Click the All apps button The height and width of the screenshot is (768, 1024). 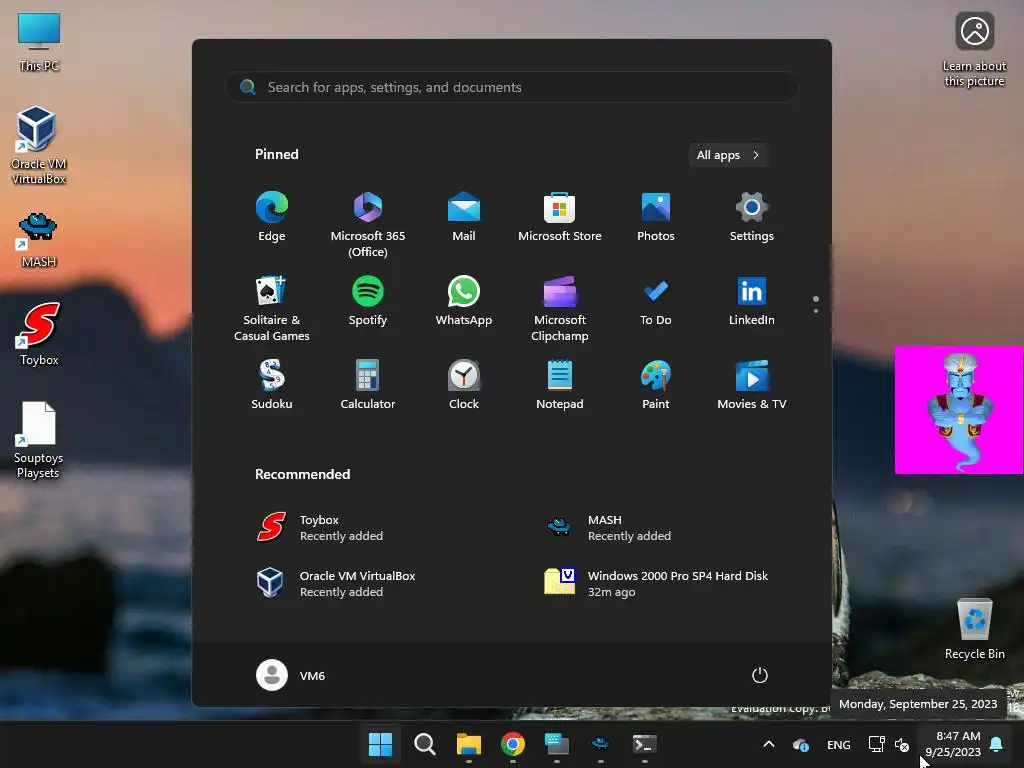coord(728,155)
